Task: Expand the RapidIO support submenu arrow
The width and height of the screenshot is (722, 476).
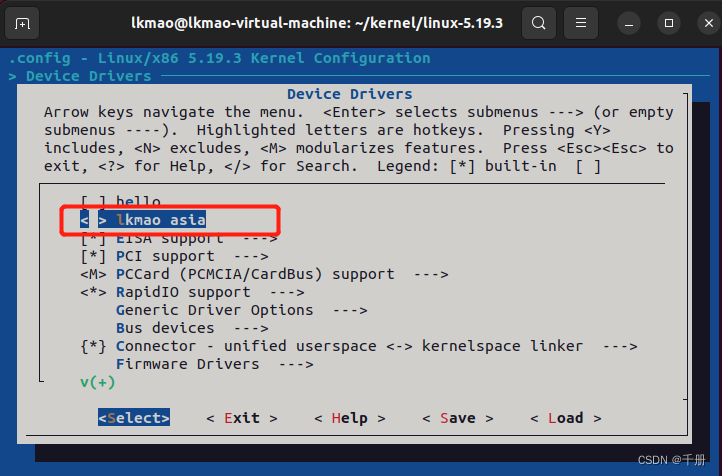Action: point(287,292)
